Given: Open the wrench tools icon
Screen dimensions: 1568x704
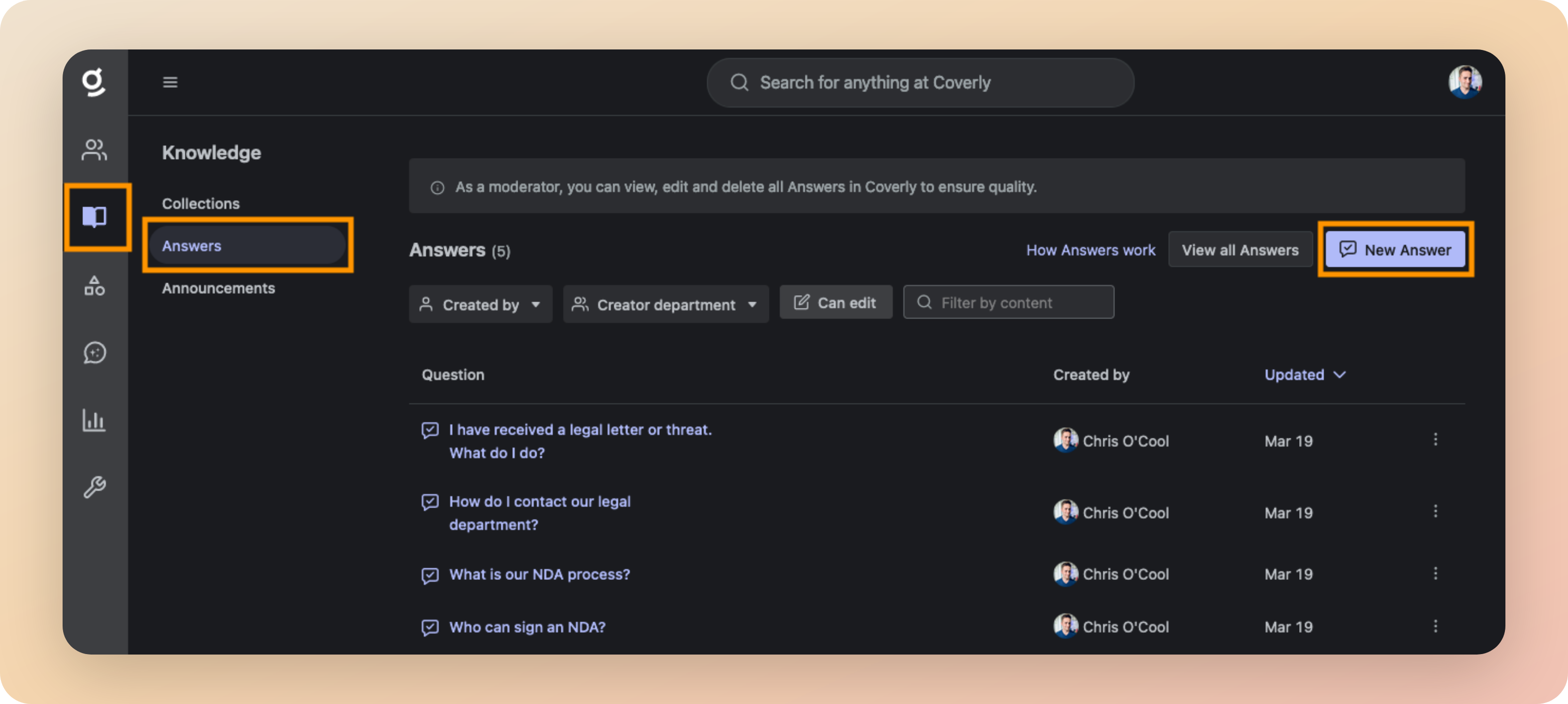Looking at the screenshot, I should click(94, 487).
